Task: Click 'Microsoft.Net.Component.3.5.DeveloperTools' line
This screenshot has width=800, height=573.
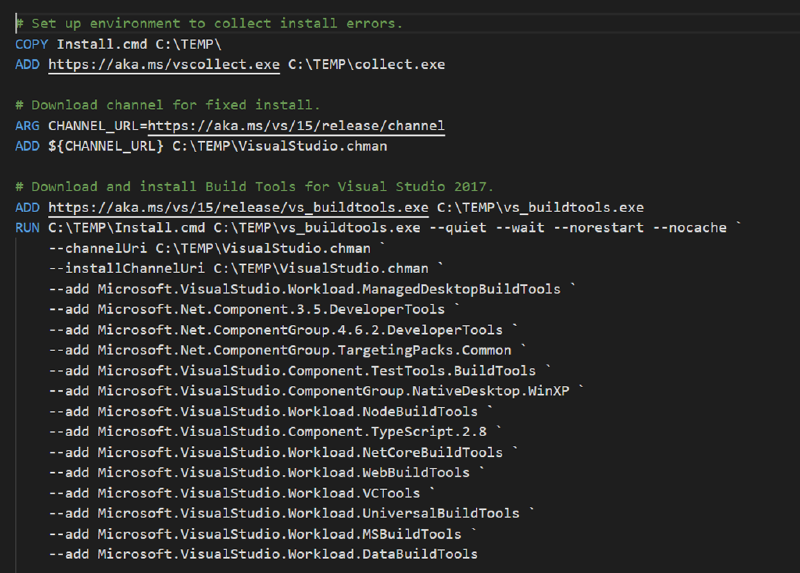Action: tap(254, 310)
